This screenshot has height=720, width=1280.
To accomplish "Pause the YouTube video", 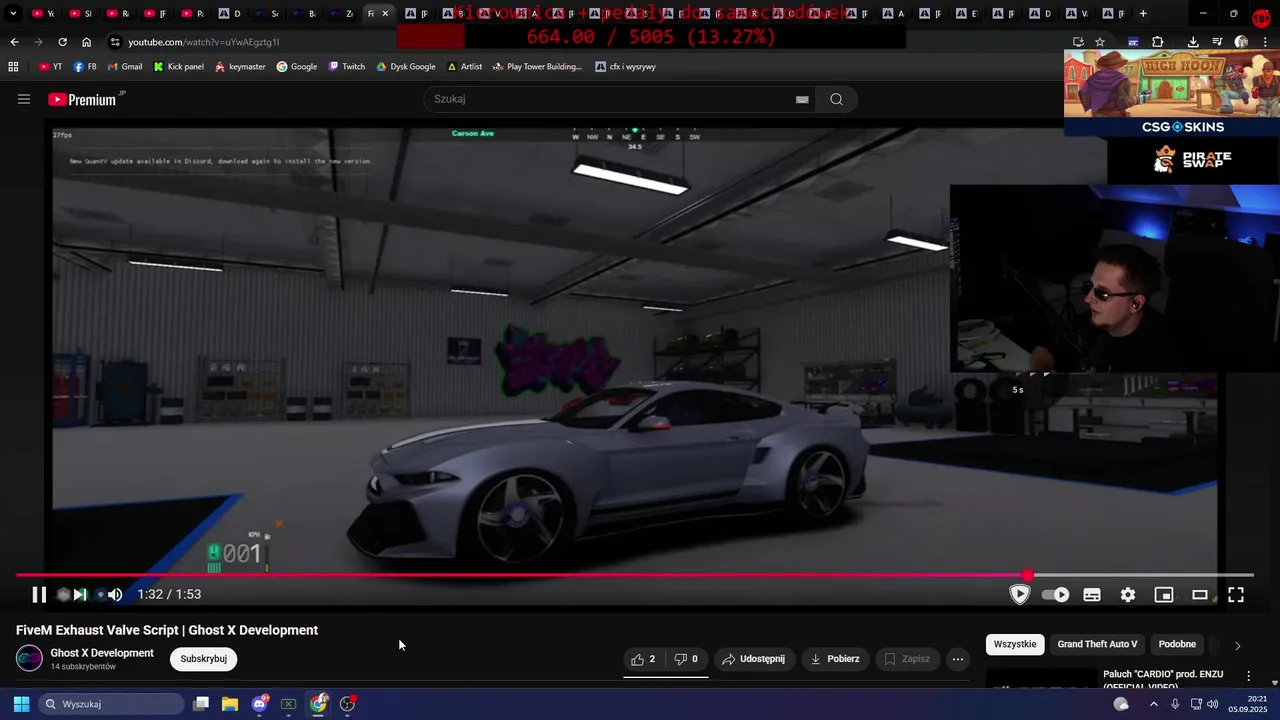I will (x=39, y=594).
